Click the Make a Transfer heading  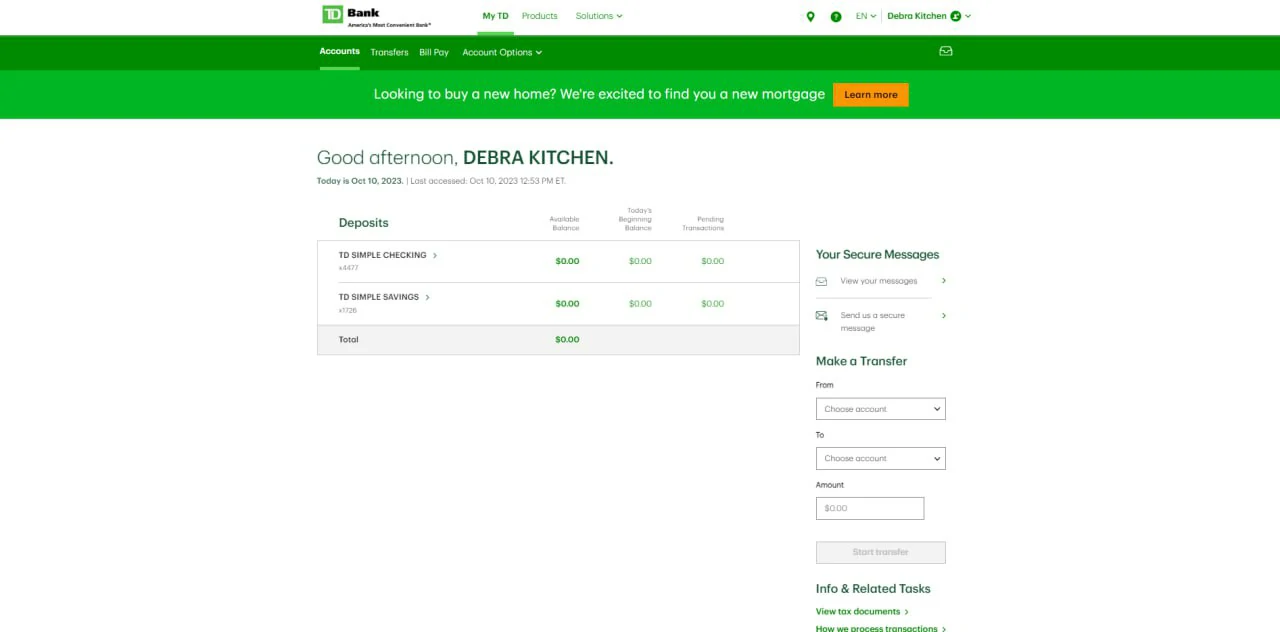(x=861, y=361)
